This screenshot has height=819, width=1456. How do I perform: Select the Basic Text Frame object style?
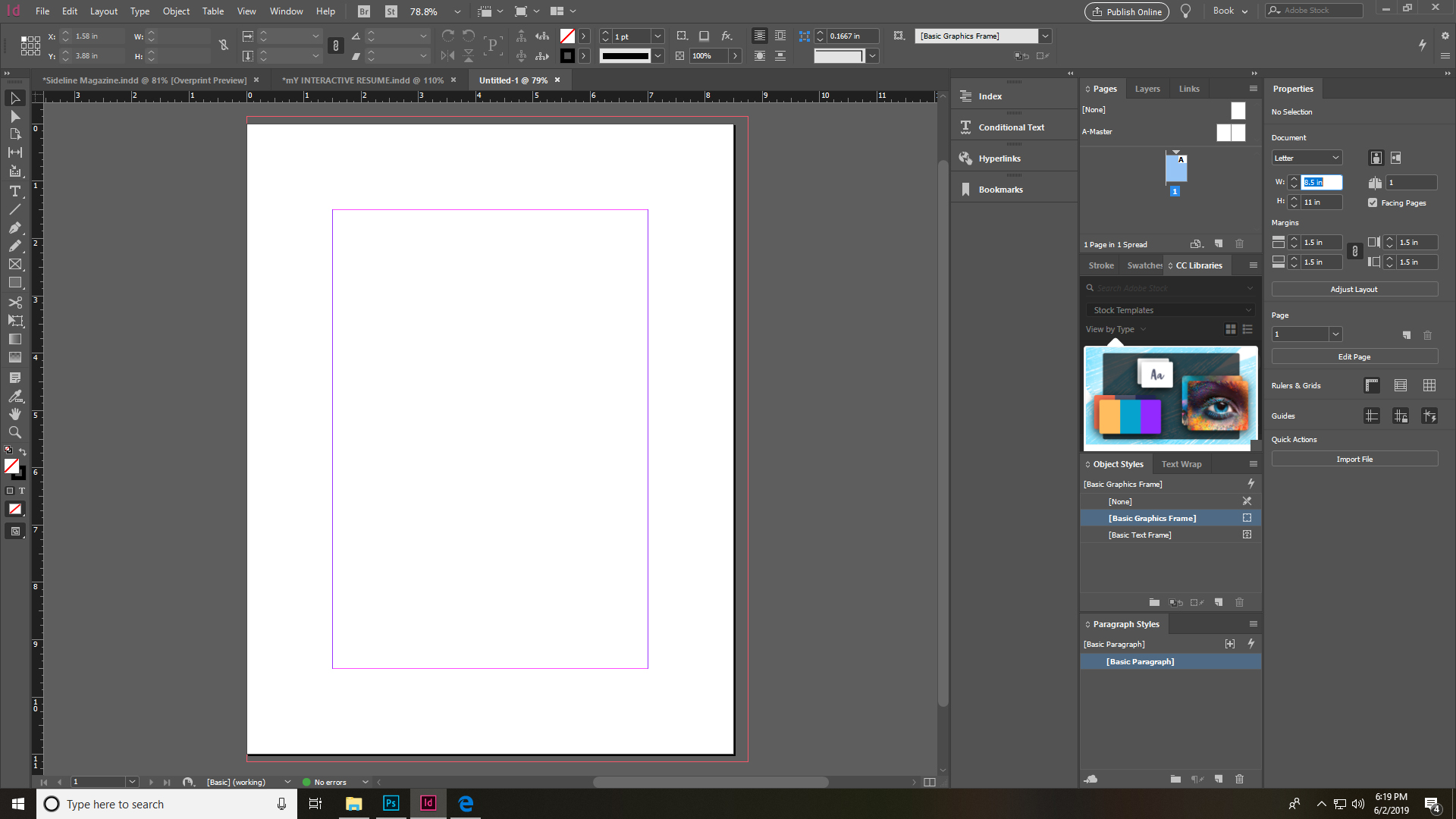tap(1140, 535)
